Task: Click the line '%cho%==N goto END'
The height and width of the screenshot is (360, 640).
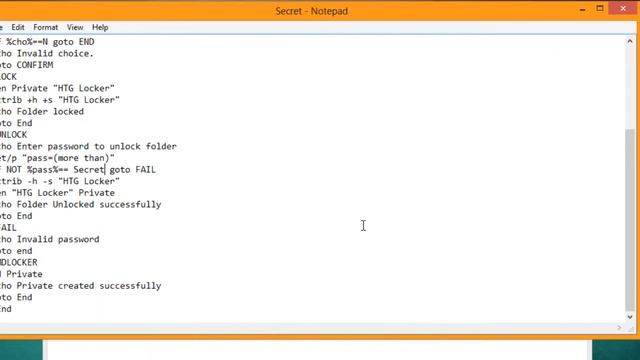Action: [50, 42]
